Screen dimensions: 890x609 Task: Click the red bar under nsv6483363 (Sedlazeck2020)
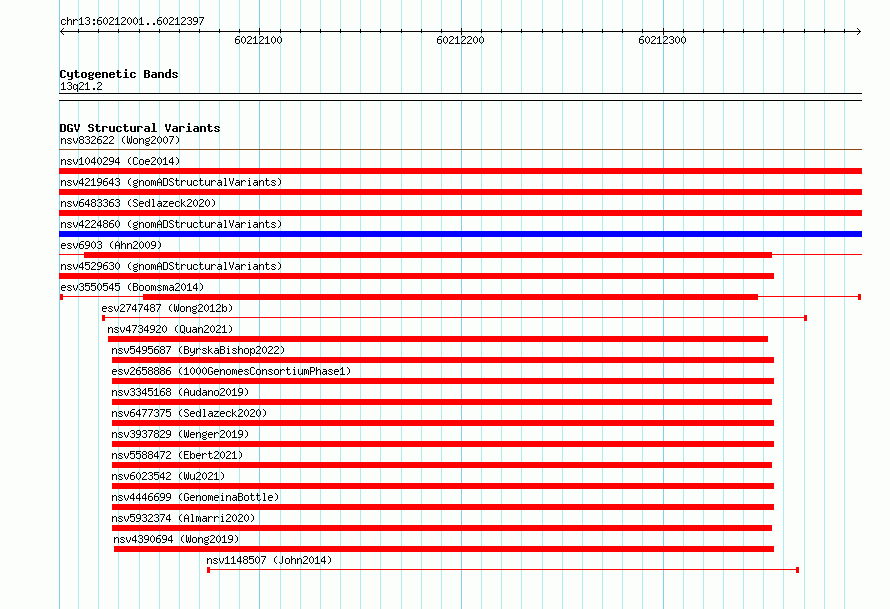[460, 213]
